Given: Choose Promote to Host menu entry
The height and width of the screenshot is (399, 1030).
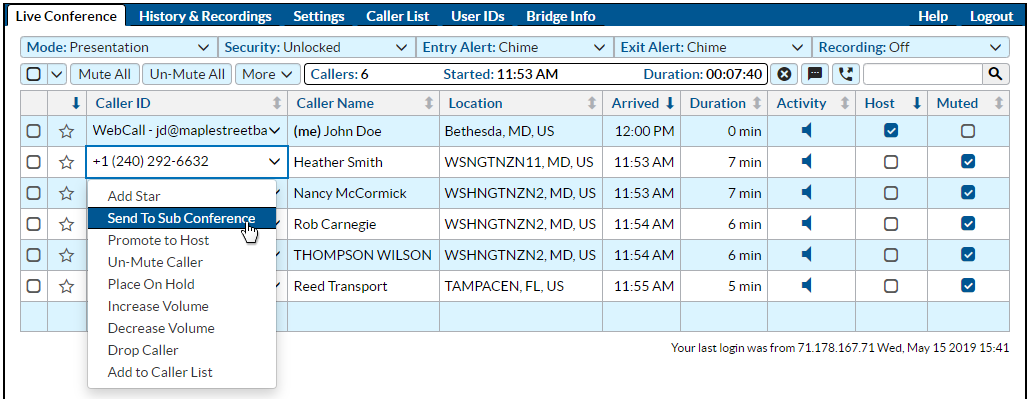Looking at the screenshot, I should (158, 240).
